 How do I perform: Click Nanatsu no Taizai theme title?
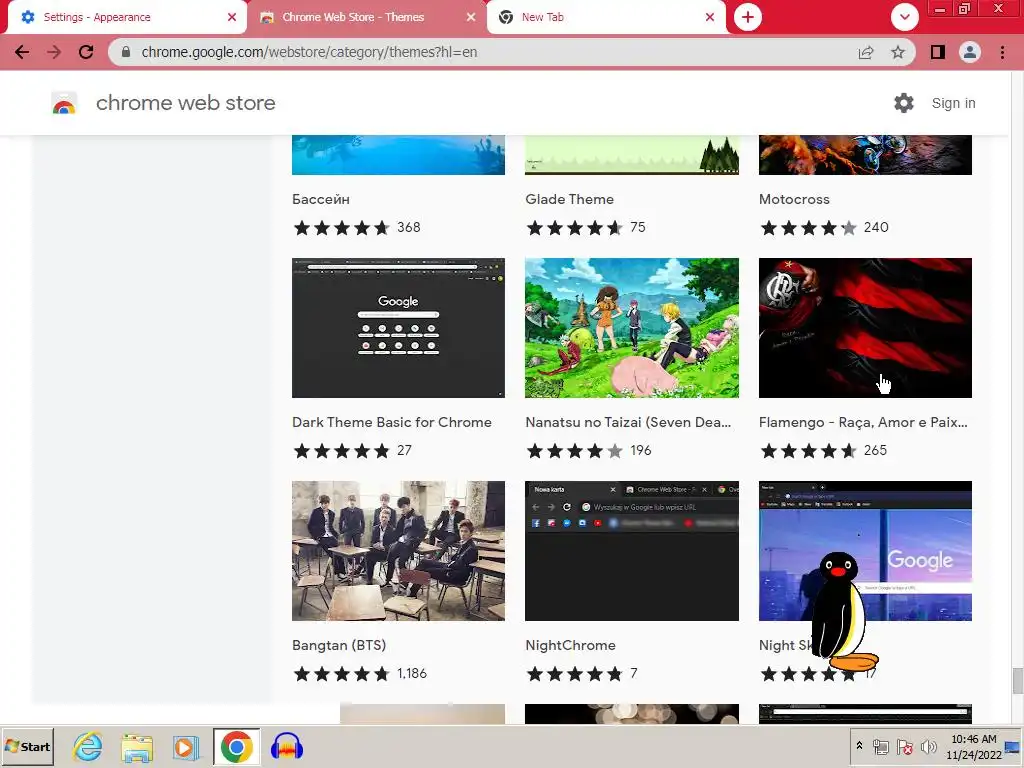(x=628, y=423)
